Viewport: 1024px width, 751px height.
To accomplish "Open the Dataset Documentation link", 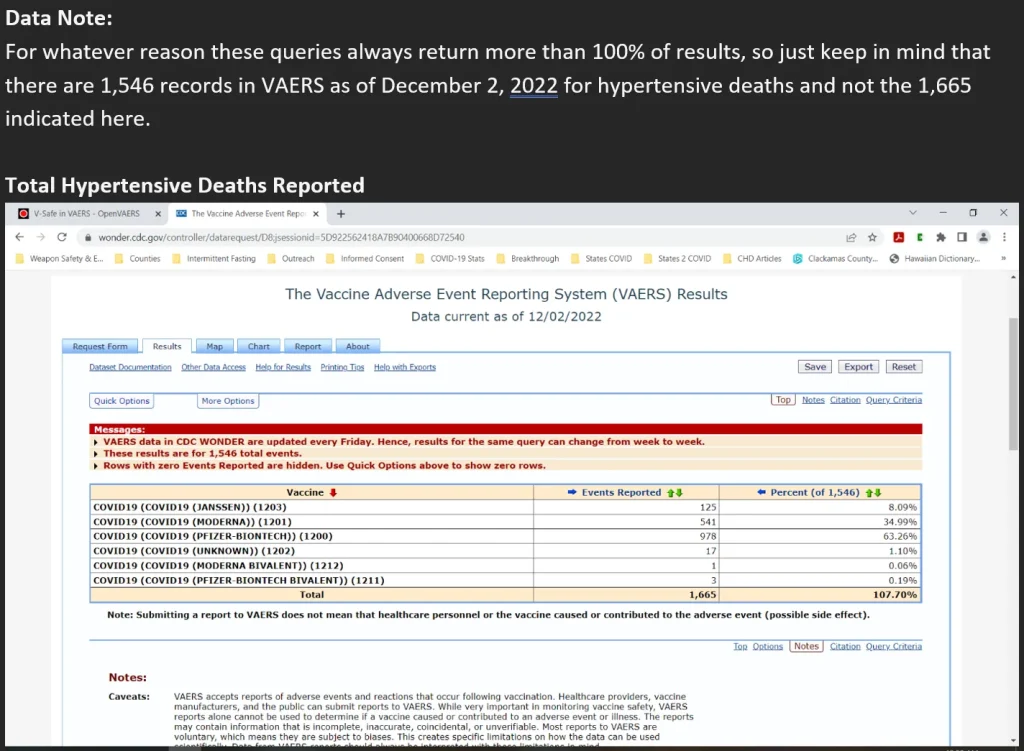I will pyautogui.click(x=130, y=367).
